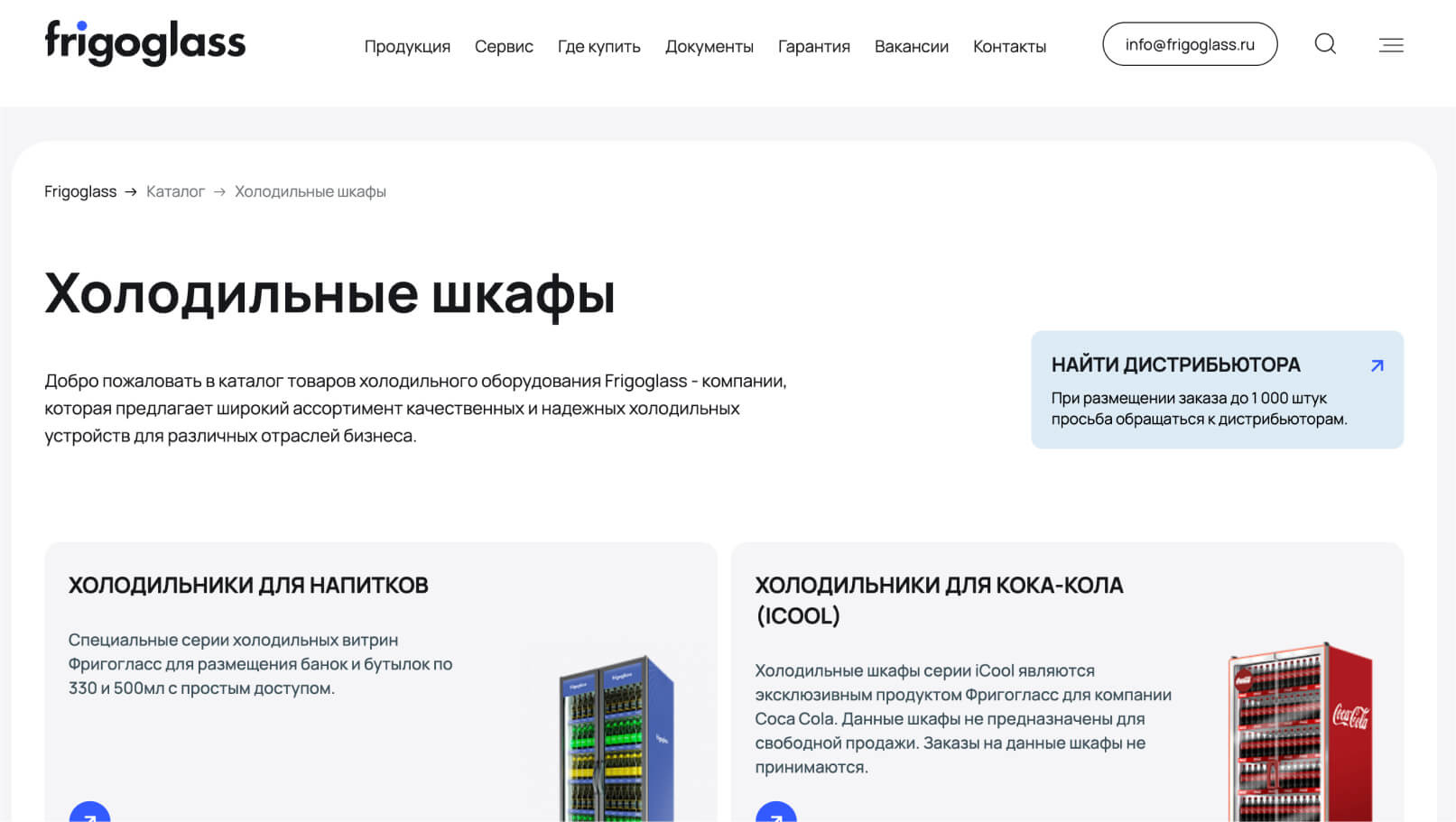Go to Каталог in the breadcrumb
Viewport: 1456px width, 822px height.
pos(175,191)
